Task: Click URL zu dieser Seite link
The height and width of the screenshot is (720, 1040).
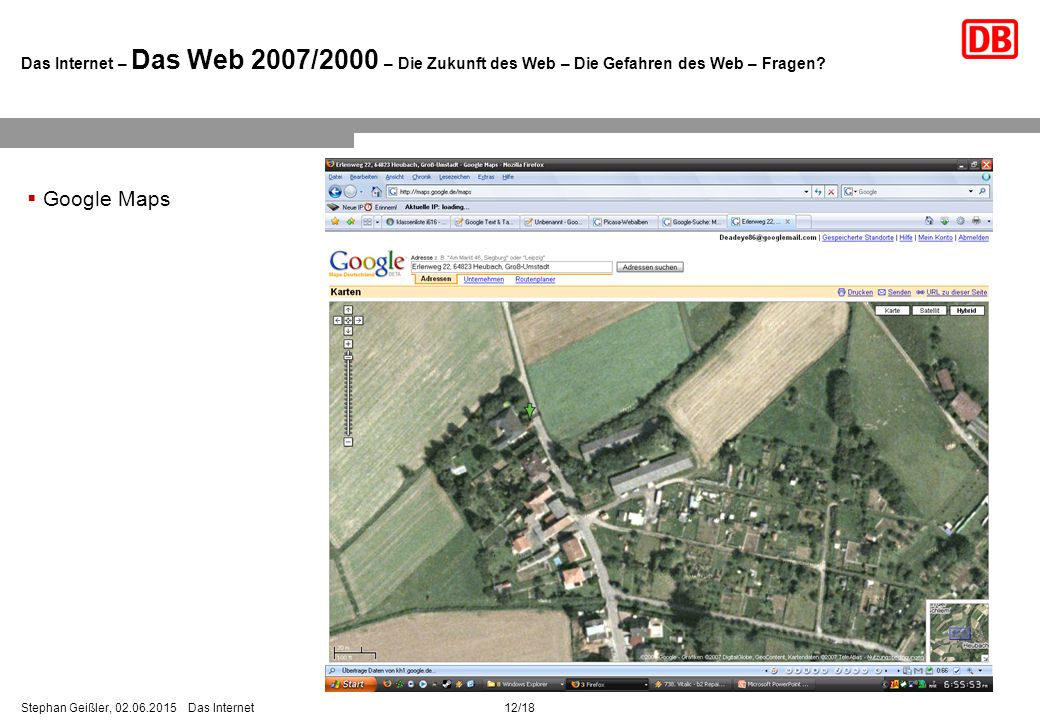Action: (956, 292)
